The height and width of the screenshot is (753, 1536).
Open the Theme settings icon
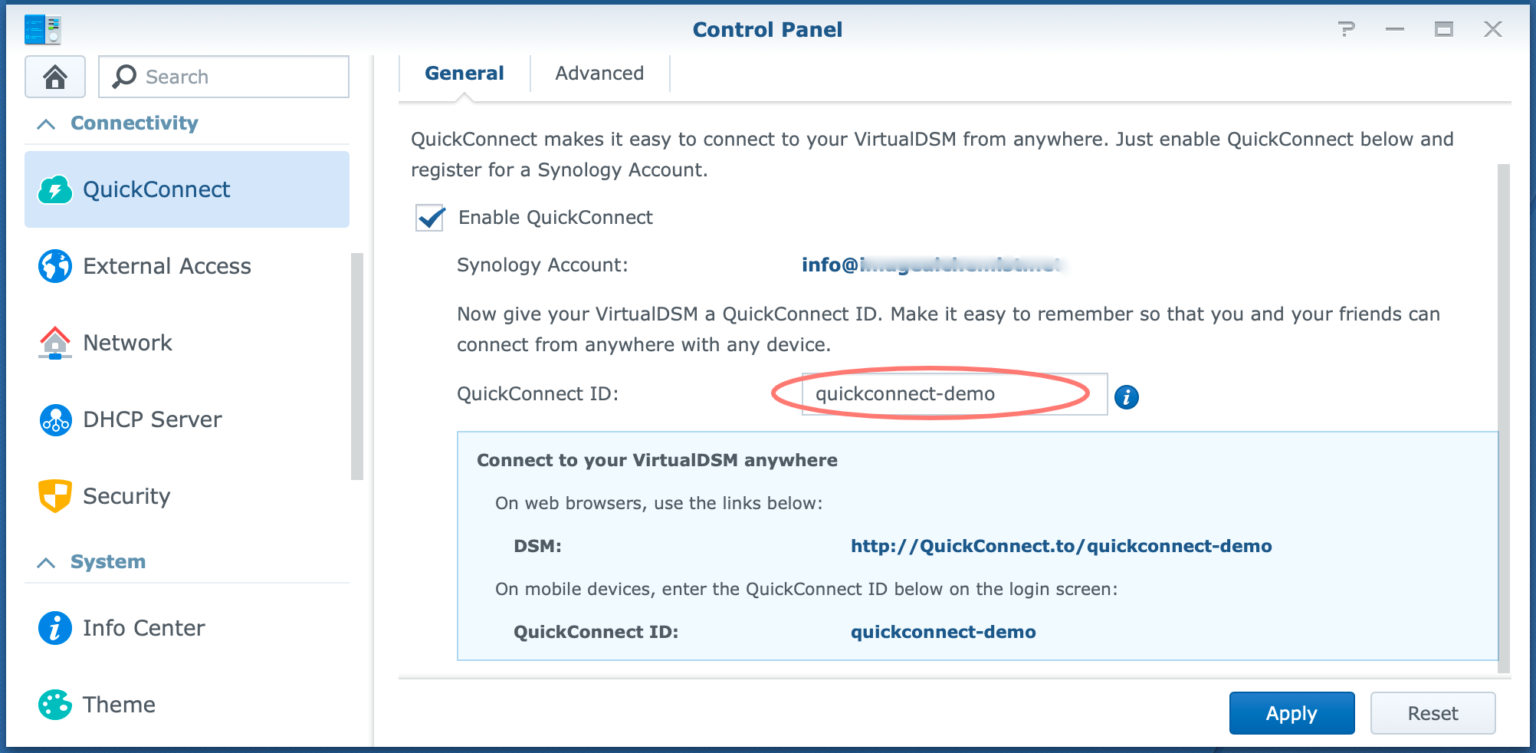pyautogui.click(x=118, y=704)
